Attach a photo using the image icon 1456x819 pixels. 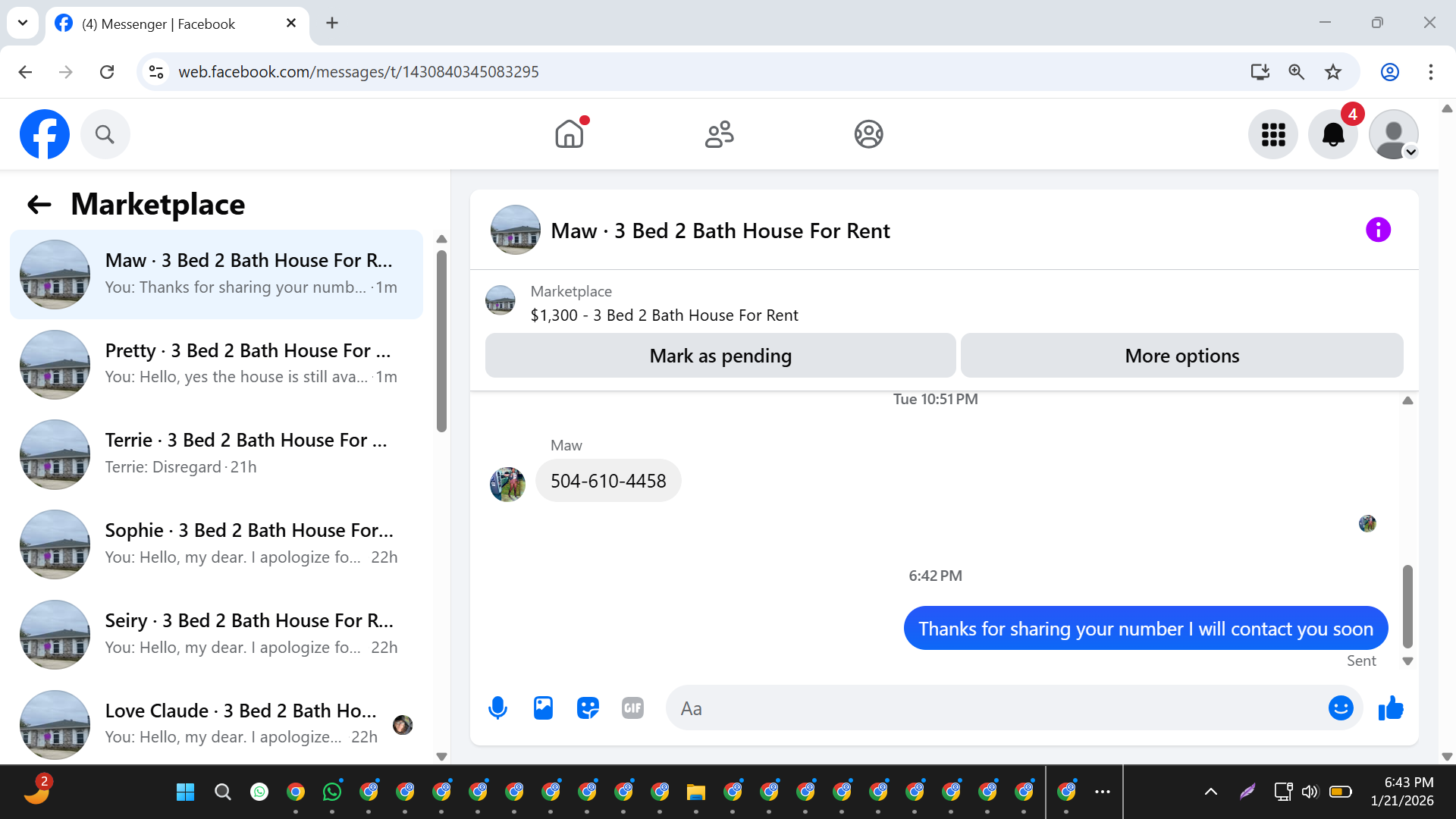click(543, 708)
